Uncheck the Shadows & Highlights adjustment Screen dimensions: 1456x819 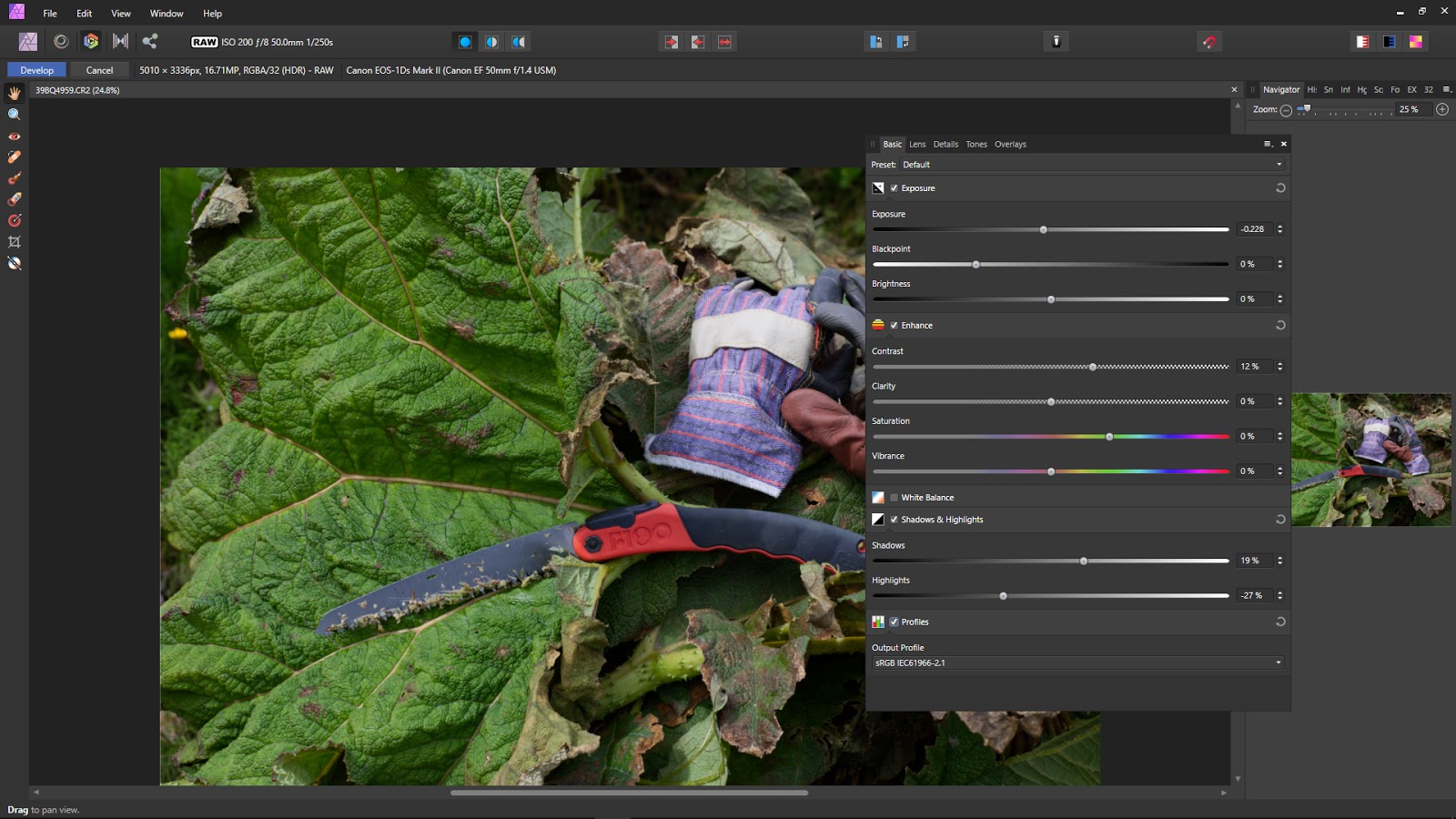(892, 519)
